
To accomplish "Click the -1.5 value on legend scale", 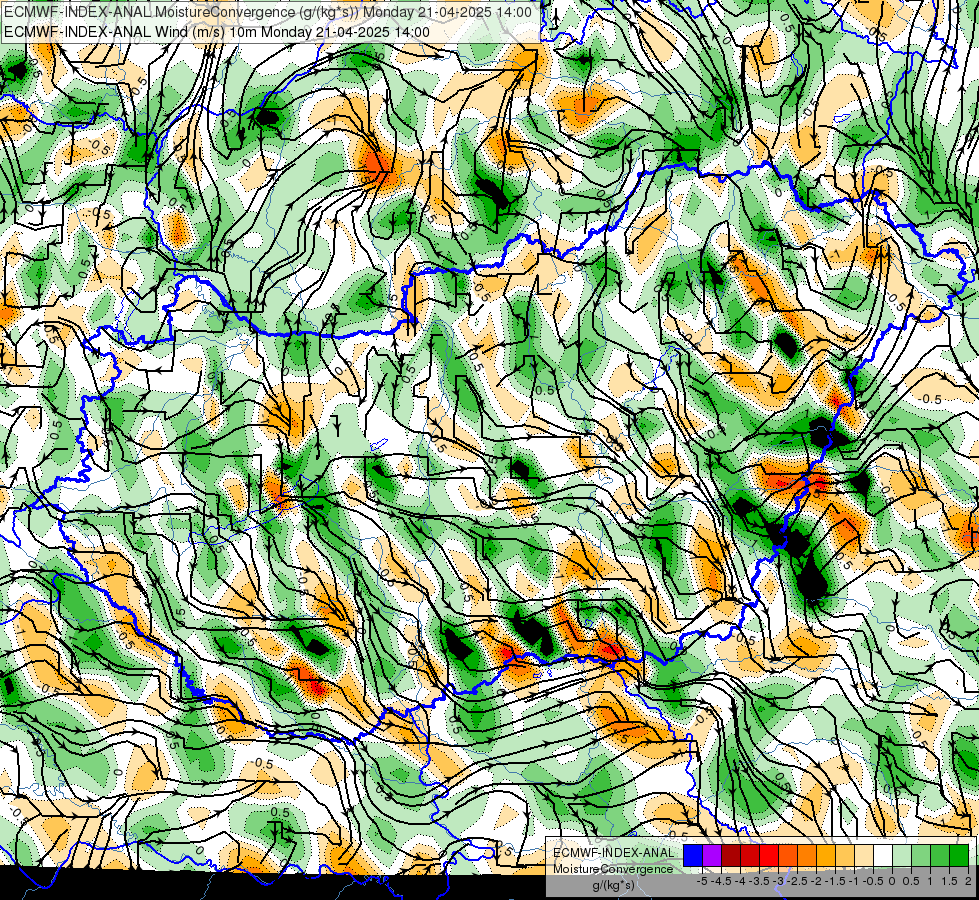I will coord(835,881).
